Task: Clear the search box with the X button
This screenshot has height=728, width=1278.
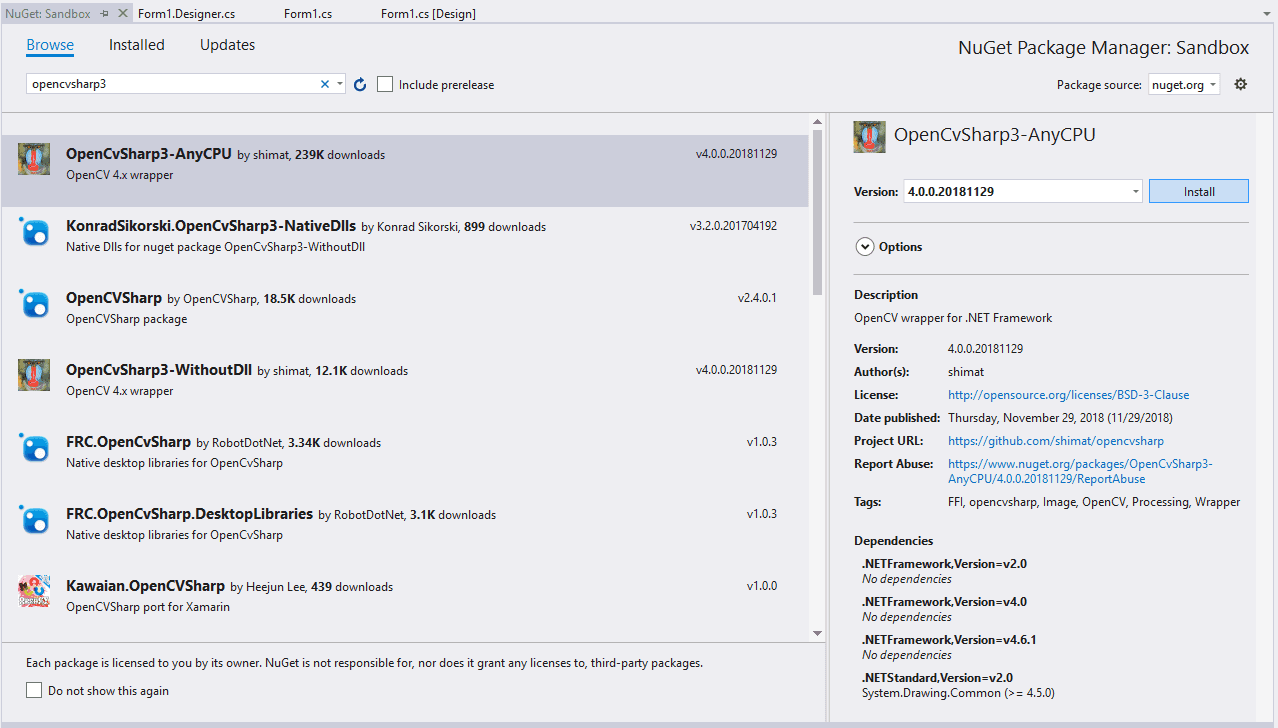Action: (x=324, y=84)
